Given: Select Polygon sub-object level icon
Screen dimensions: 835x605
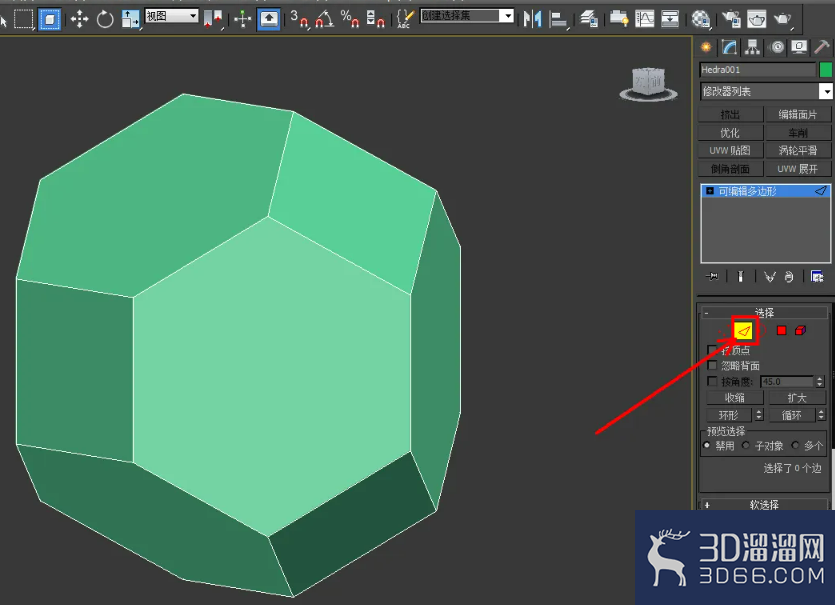Looking at the screenshot, I should tap(782, 331).
